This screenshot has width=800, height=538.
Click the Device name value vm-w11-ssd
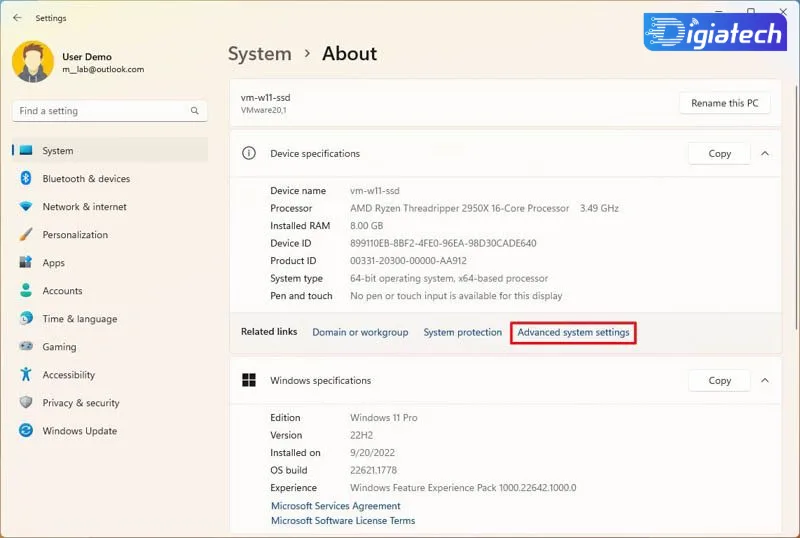(374, 191)
